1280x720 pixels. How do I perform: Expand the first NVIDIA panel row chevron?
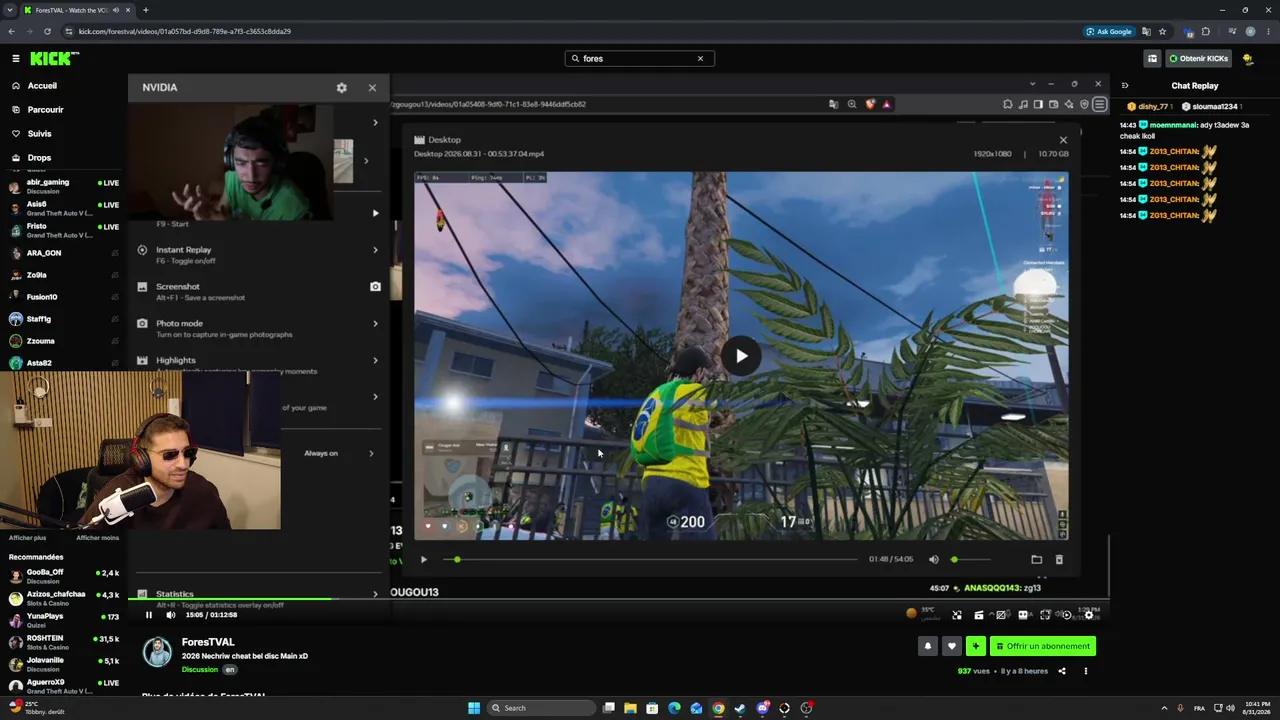(375, 123)
